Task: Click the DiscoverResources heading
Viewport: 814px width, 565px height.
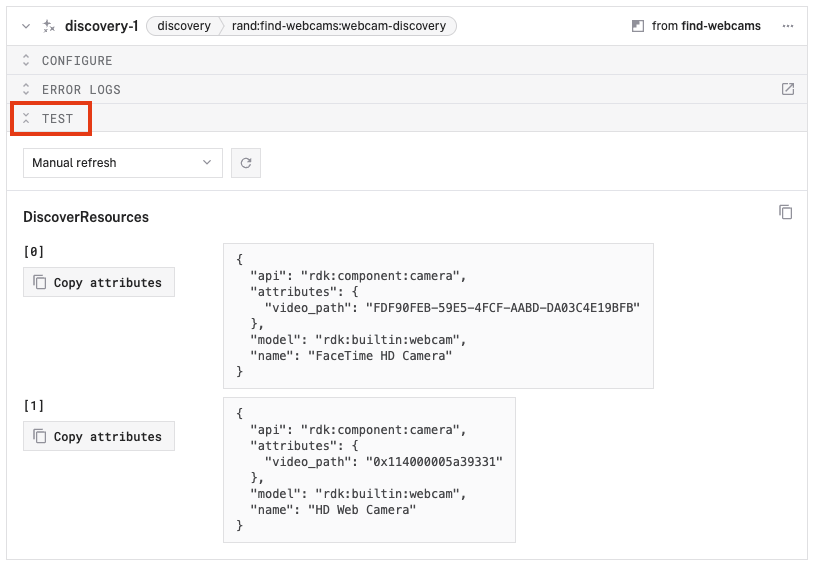Action: tap(86, 217)
